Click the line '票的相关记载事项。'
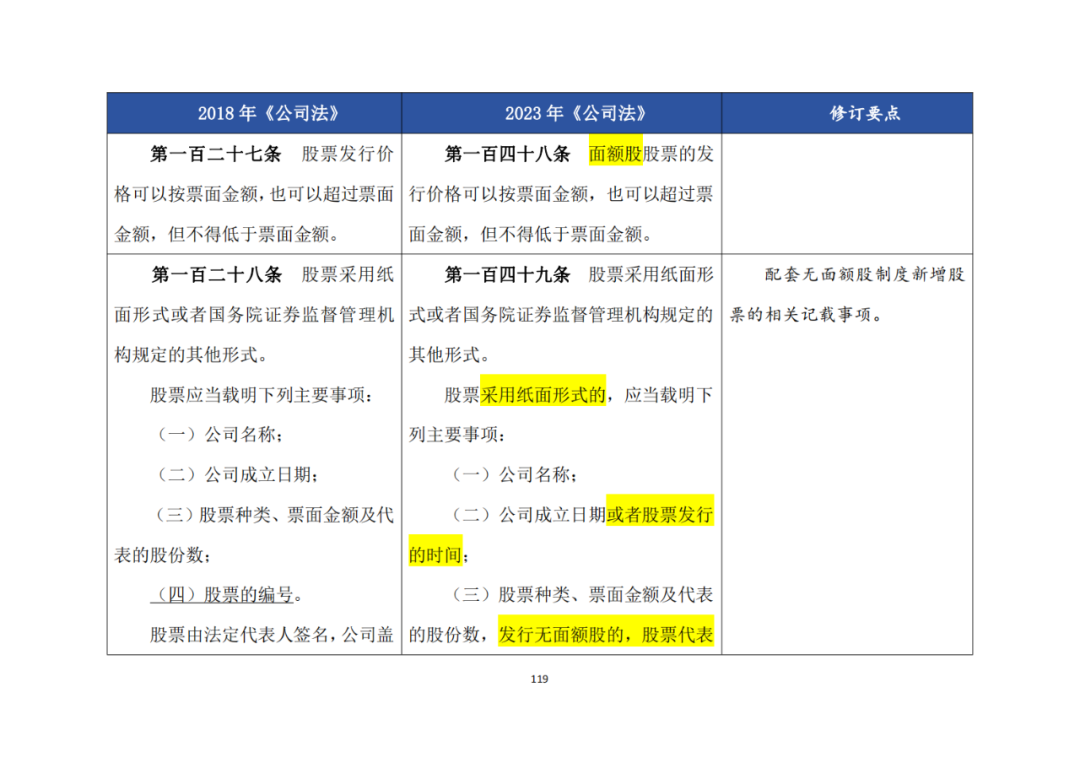The image size is (1080, 763). click(x=806, y=315)
